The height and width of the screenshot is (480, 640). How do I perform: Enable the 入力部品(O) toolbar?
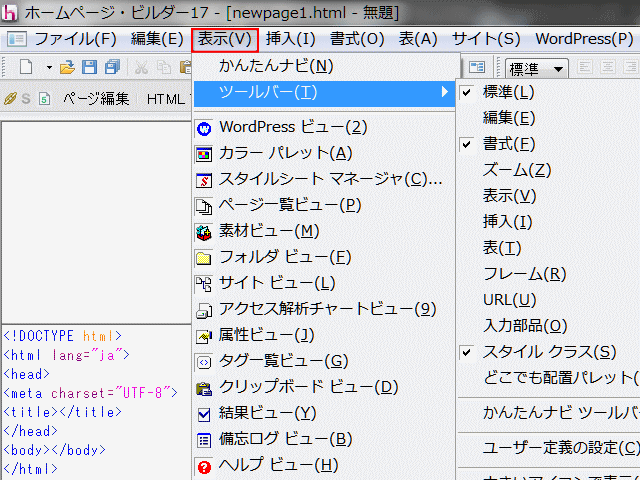tap(549, 327)
